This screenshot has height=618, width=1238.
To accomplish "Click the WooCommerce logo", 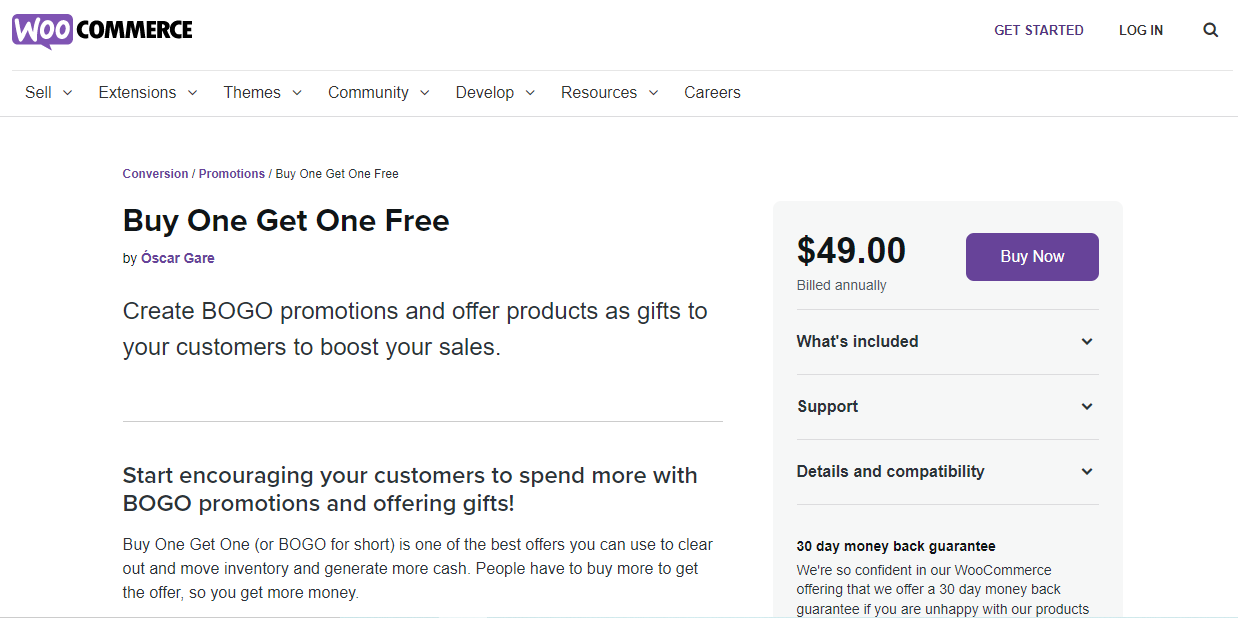I will click(102, 31).
